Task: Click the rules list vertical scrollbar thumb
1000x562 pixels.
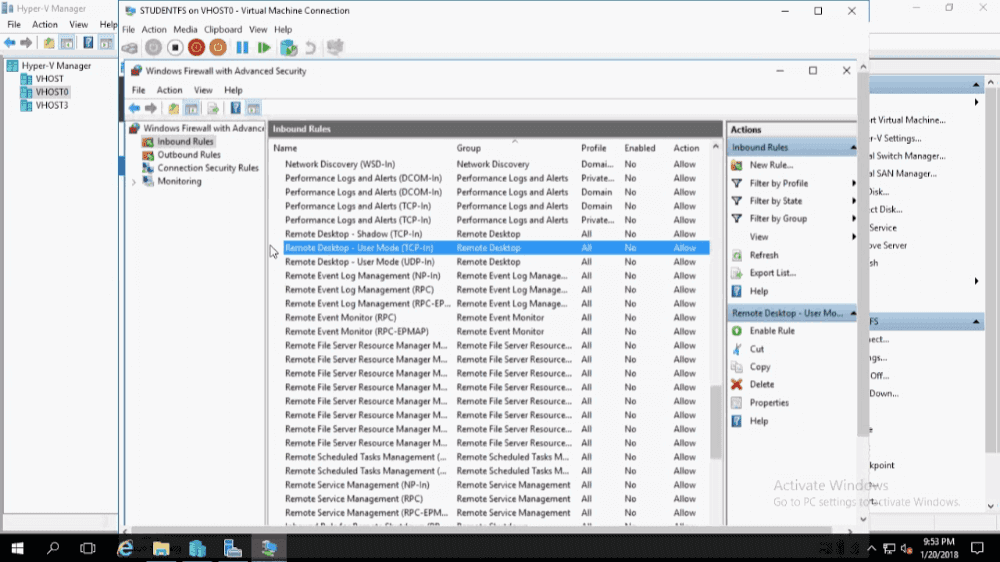Action: 716,421
